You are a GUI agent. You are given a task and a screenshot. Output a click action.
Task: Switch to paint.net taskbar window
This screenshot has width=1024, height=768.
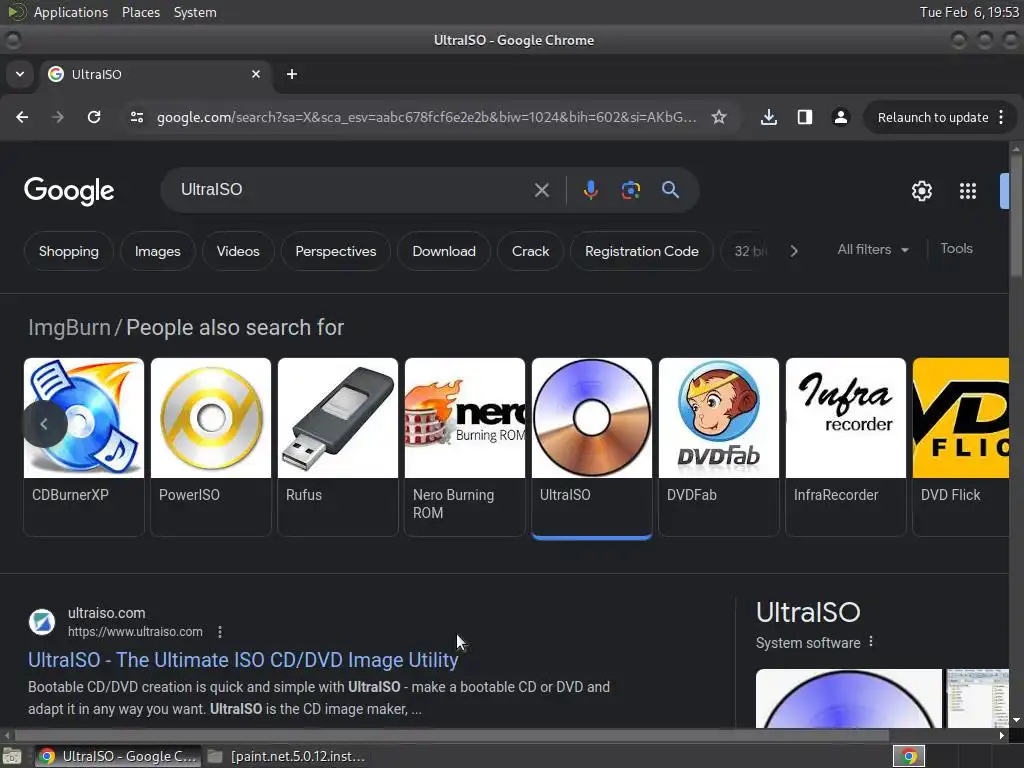(x=287, y=756)
